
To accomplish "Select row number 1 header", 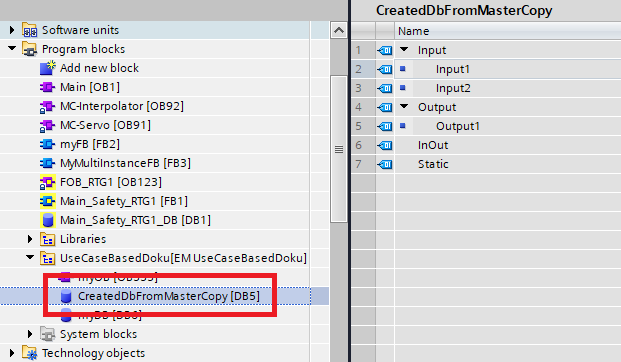I will tap(363, 50).
